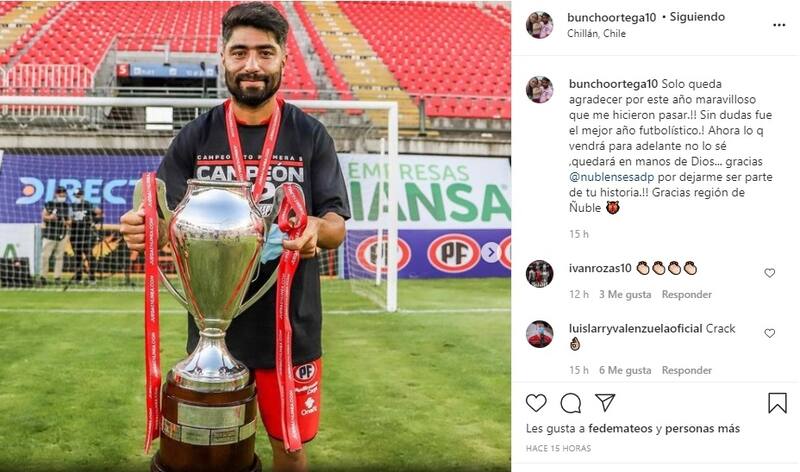The width and height of the screenshot is (800, 472).
Task: Share the post via paper plane icon
Action: click(605, 403)
